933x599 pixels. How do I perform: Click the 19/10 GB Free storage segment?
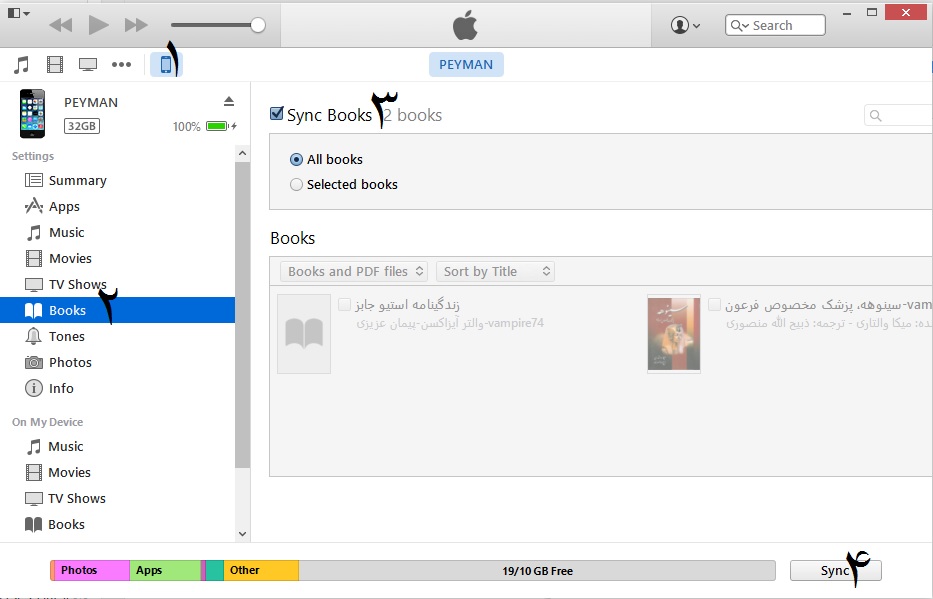pyautogui.click(x=537, y=570)
